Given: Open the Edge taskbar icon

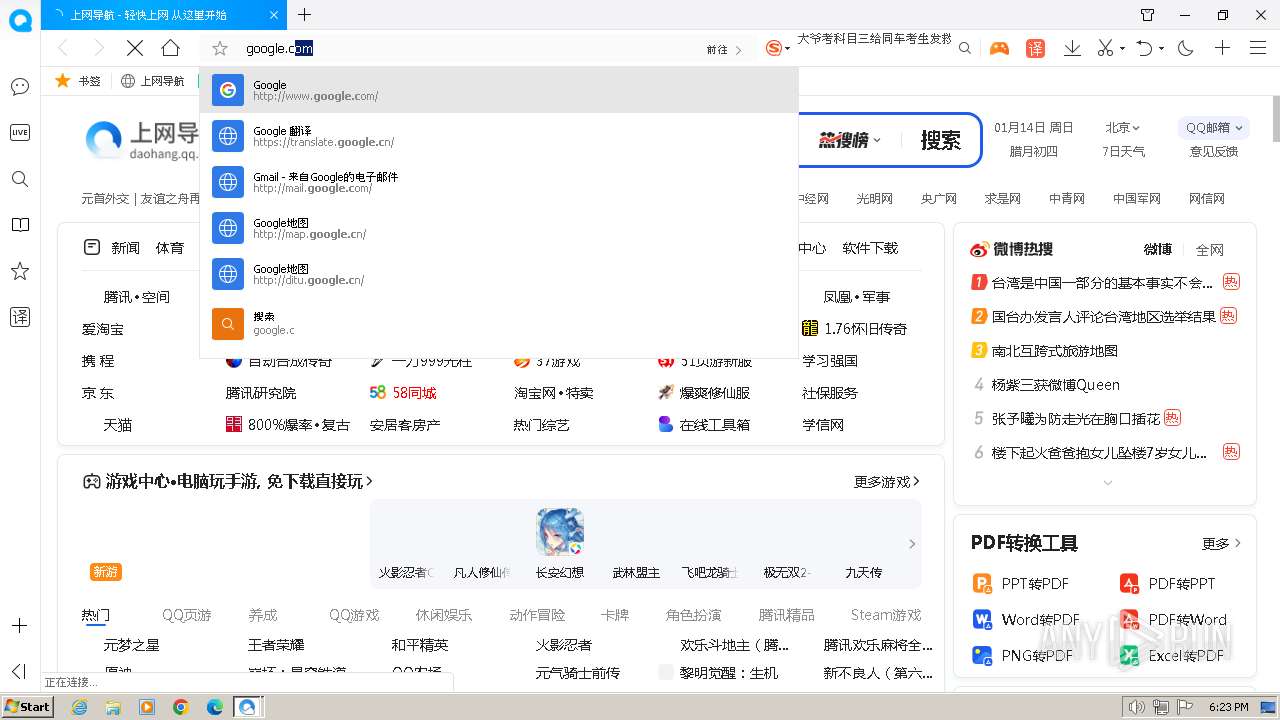Looking at the screenshot, I should pyautogui.click(x=214, y=707).
